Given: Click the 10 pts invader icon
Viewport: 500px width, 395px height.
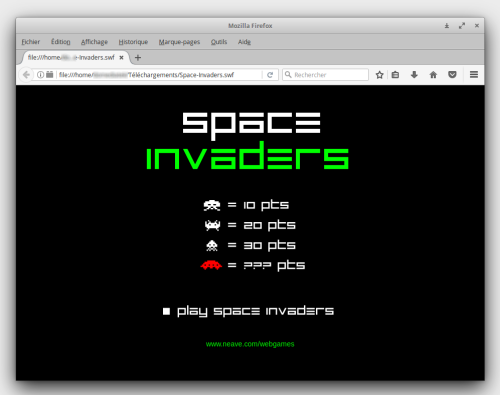Looking at the screenshot, I should (x=212, y=205).
